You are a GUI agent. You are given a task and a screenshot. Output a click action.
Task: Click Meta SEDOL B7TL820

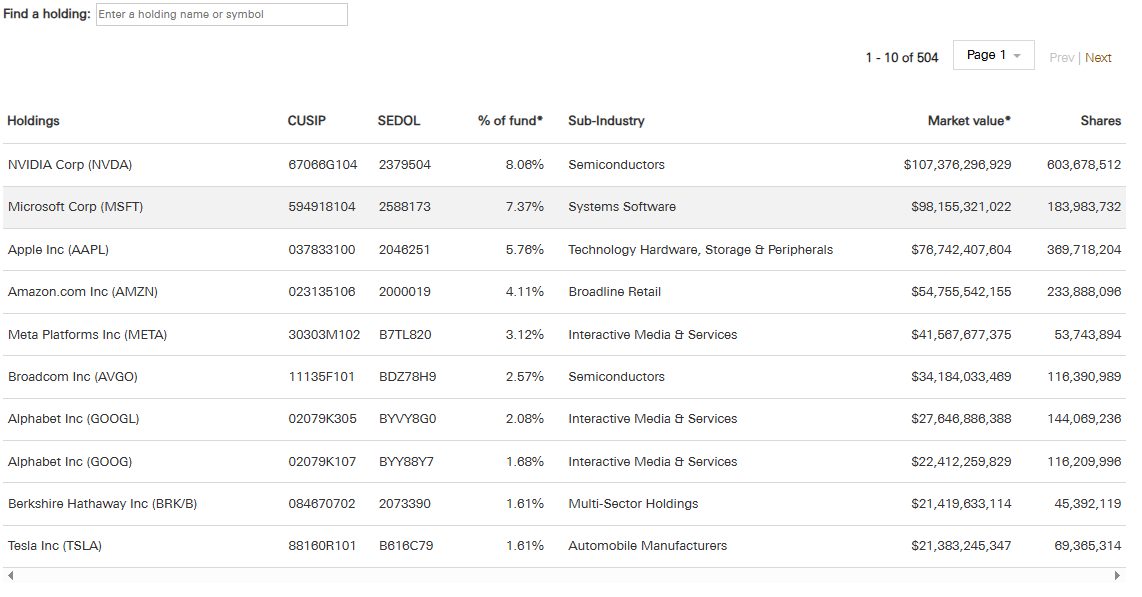point(405,335)
